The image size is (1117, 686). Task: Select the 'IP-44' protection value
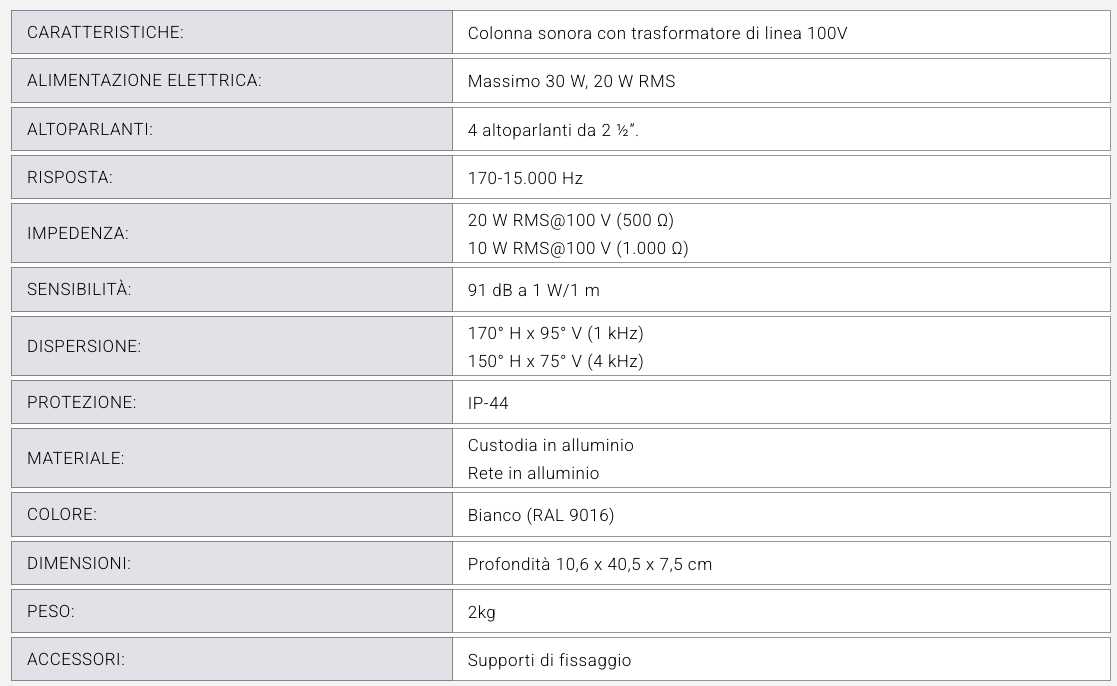click(488, 402)
